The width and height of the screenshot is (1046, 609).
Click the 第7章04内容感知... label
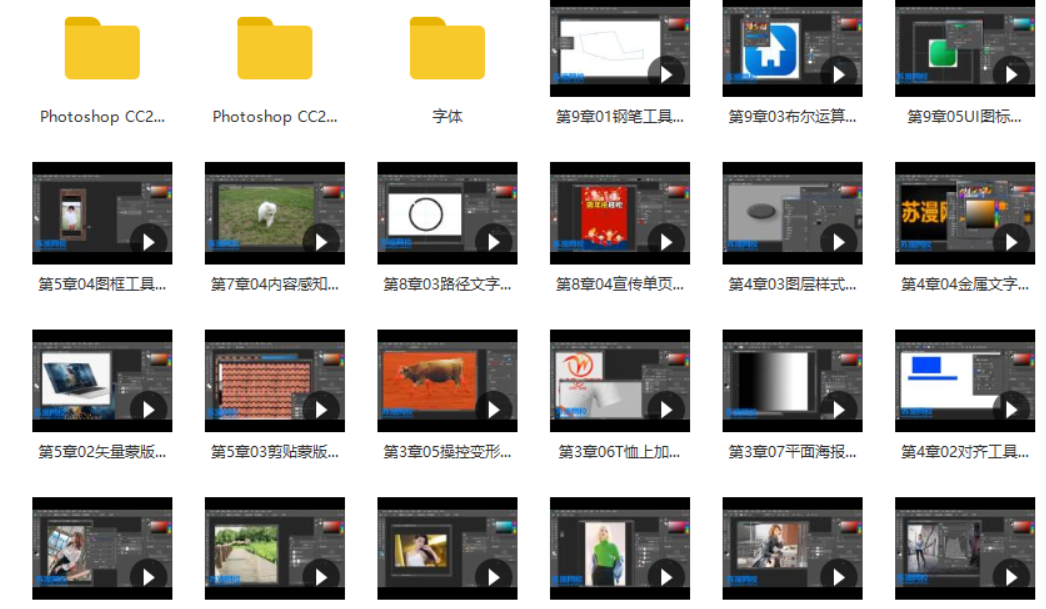pos(275,284)
